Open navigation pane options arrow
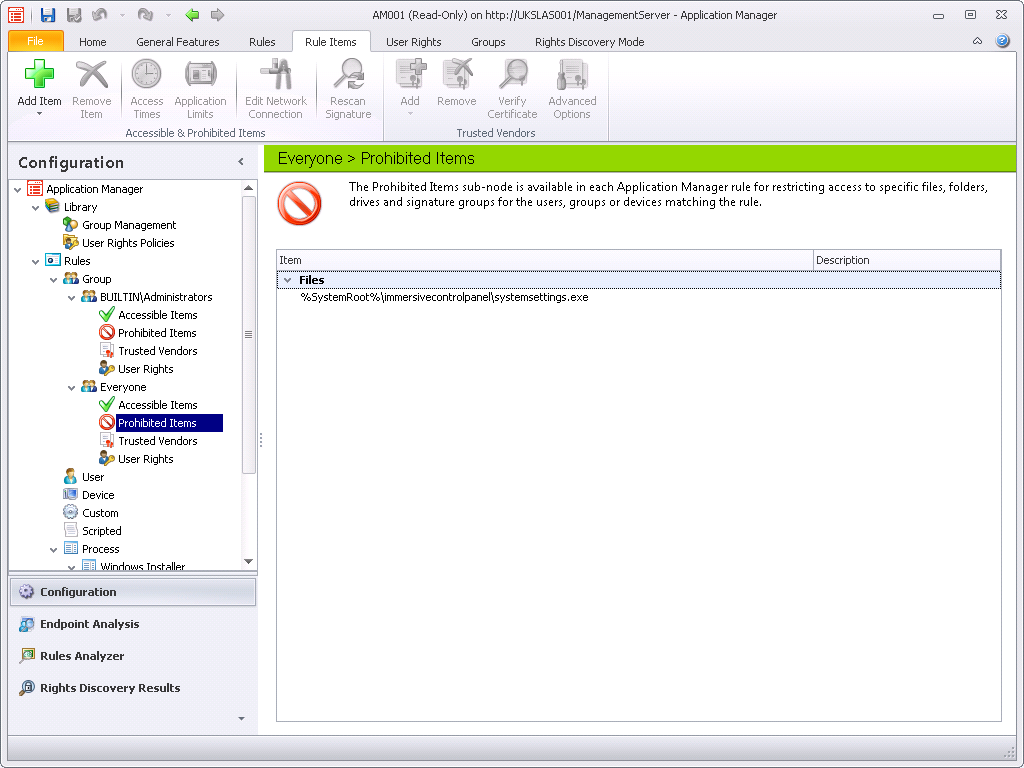 242,718
